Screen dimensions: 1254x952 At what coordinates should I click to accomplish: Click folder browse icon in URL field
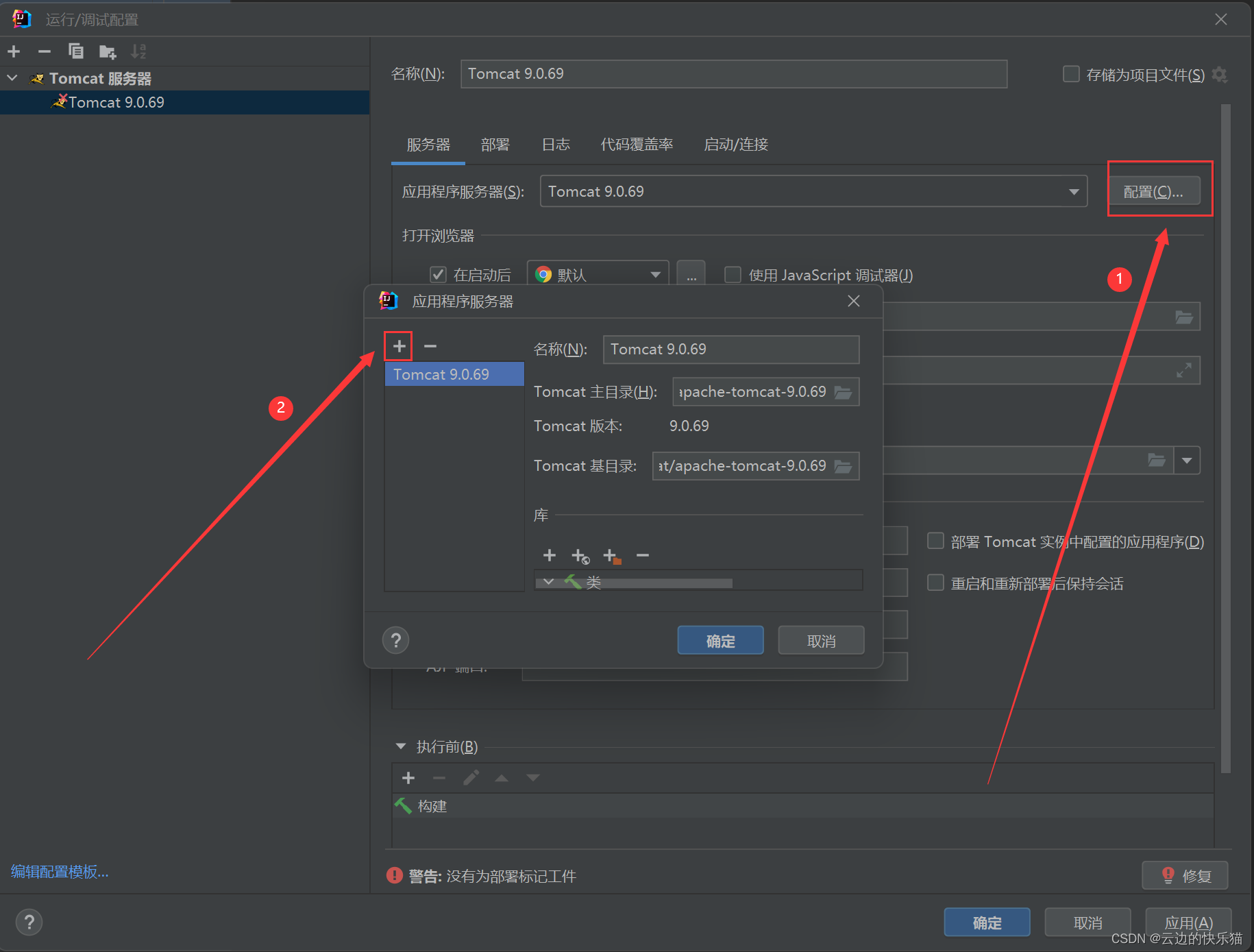(1184, 317)
